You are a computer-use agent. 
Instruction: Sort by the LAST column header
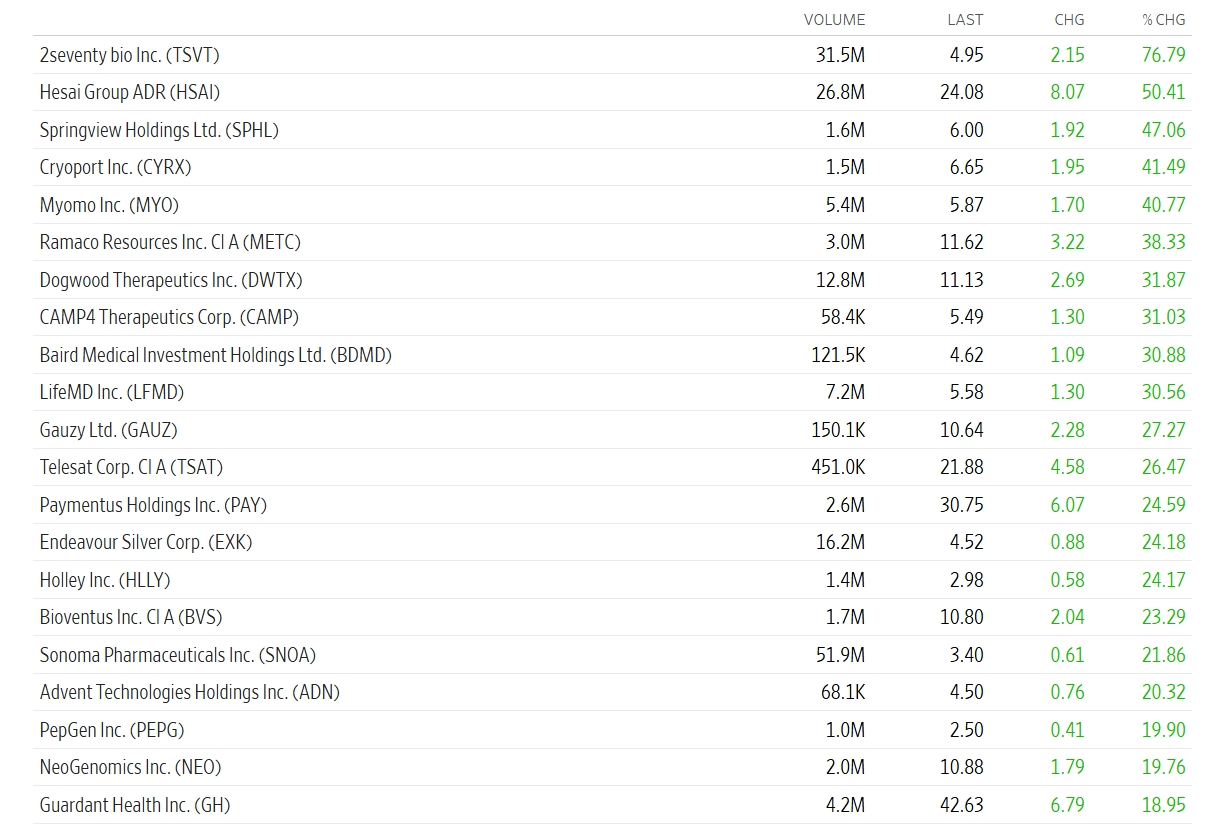(x=965, y=19)
